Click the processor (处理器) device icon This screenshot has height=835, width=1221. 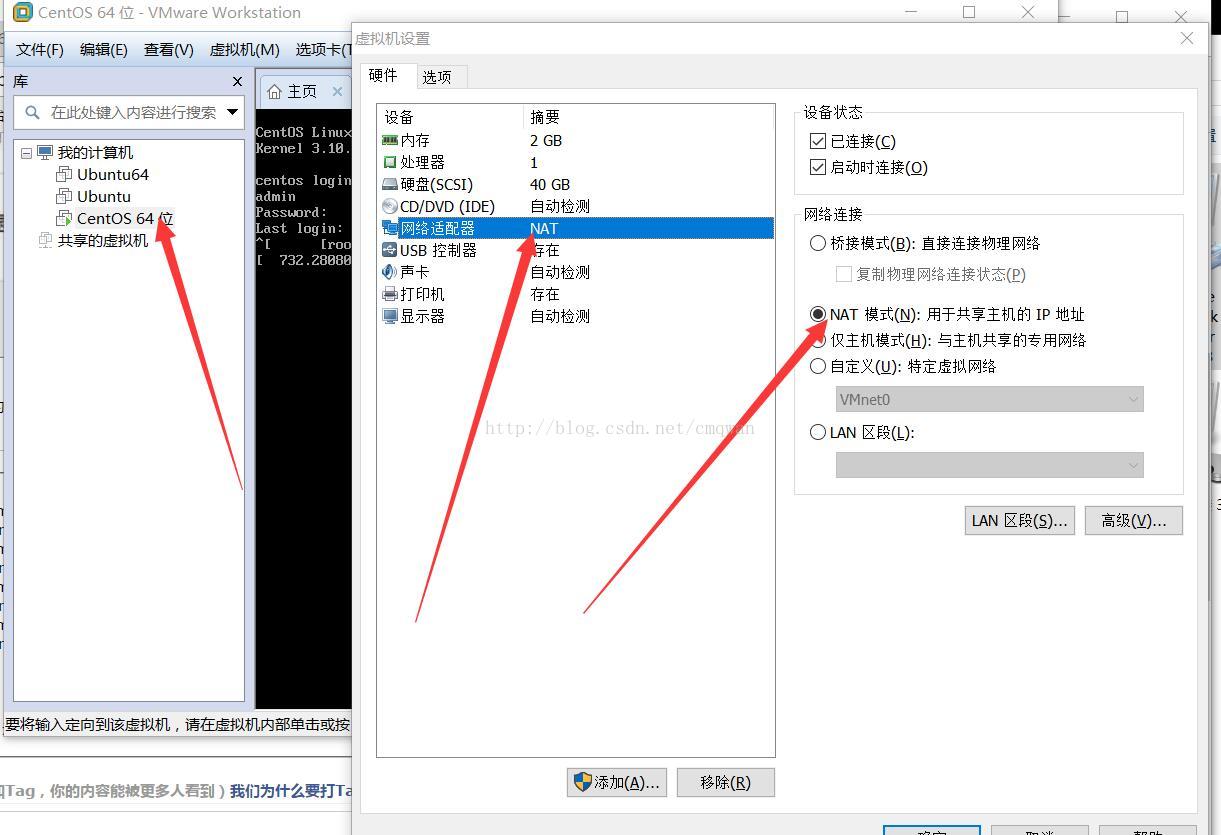tap(390, 163)
